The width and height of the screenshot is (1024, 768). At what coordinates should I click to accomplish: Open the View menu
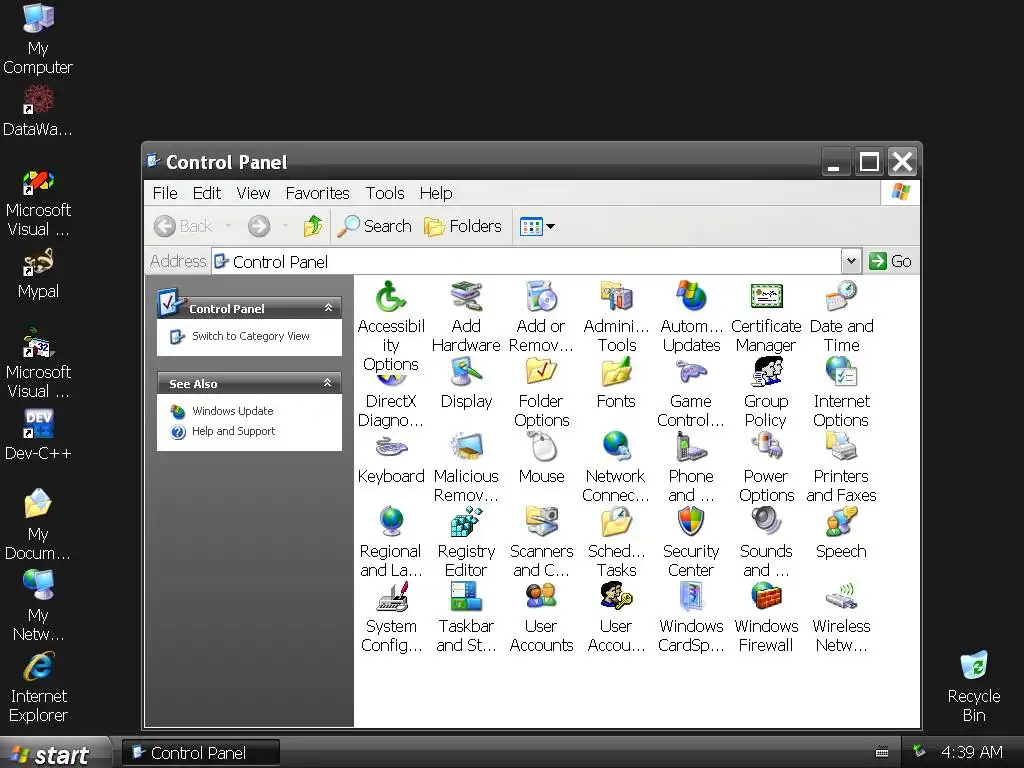click(253, 193)
